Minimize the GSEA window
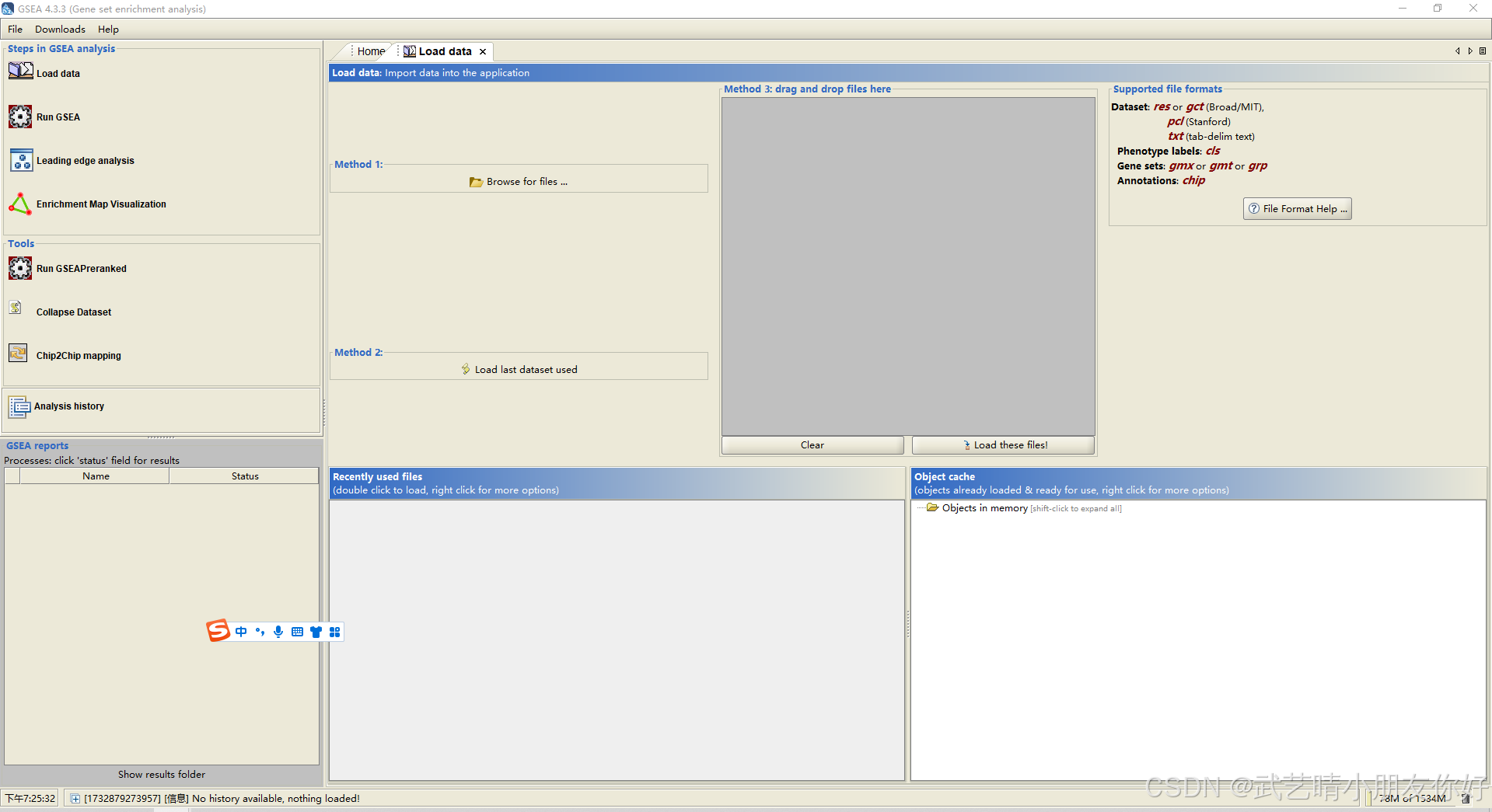Screen dimensions: 1492x812 pos(1403,9)
